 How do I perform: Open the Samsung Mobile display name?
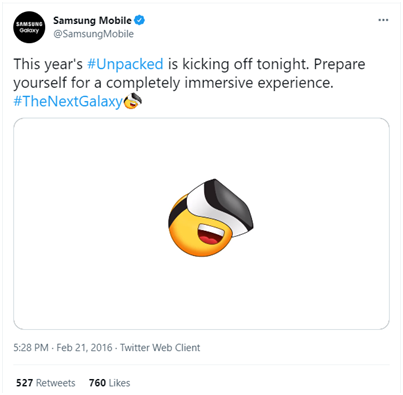(x=92, y=20)
